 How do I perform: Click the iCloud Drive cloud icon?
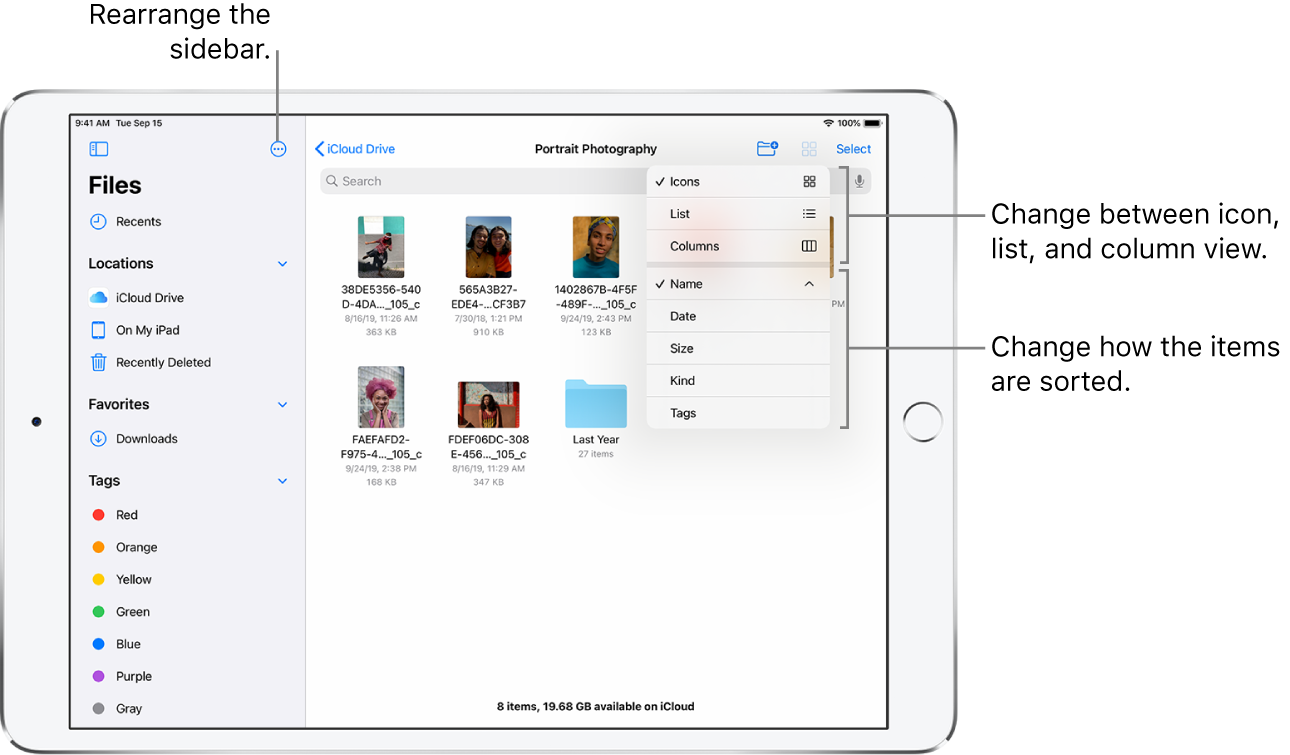[x=98, y=298]
